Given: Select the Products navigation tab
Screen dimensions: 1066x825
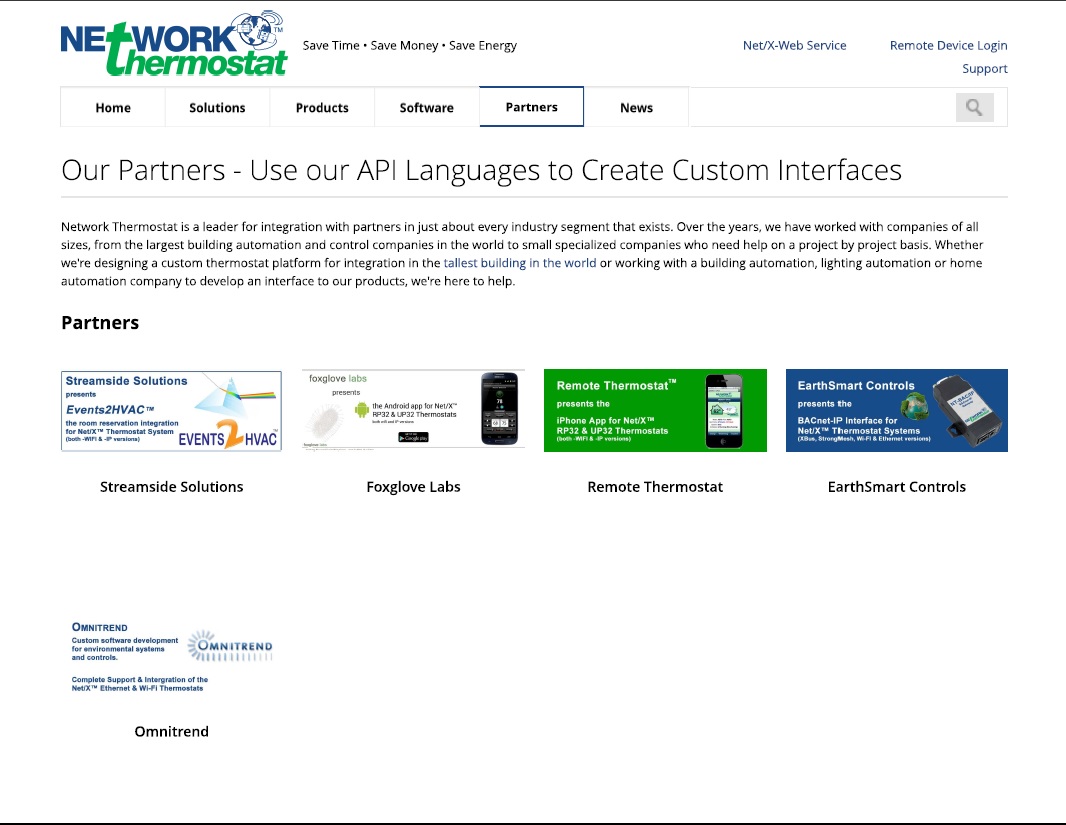Looking at the screenshot, I should tap(322, 107).
